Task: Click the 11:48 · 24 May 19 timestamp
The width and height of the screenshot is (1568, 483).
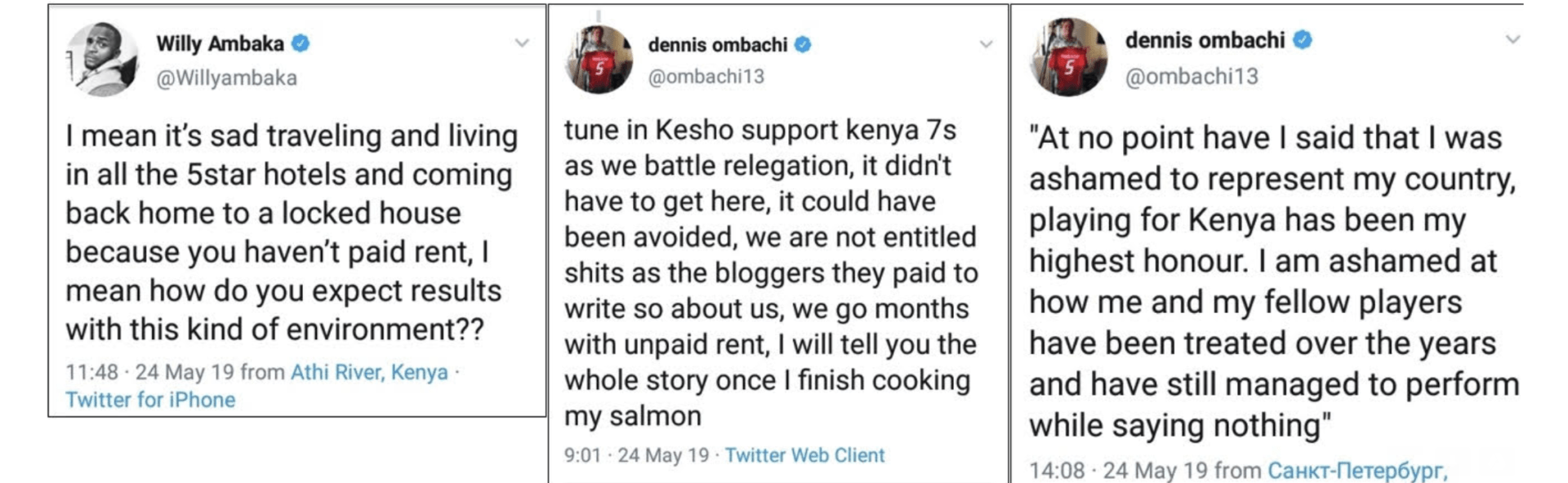Action: pos(149,373)
